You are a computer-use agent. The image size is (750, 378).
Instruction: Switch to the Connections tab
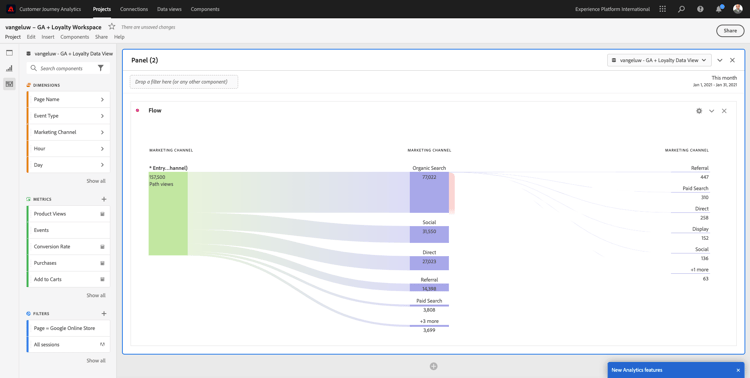134,9
